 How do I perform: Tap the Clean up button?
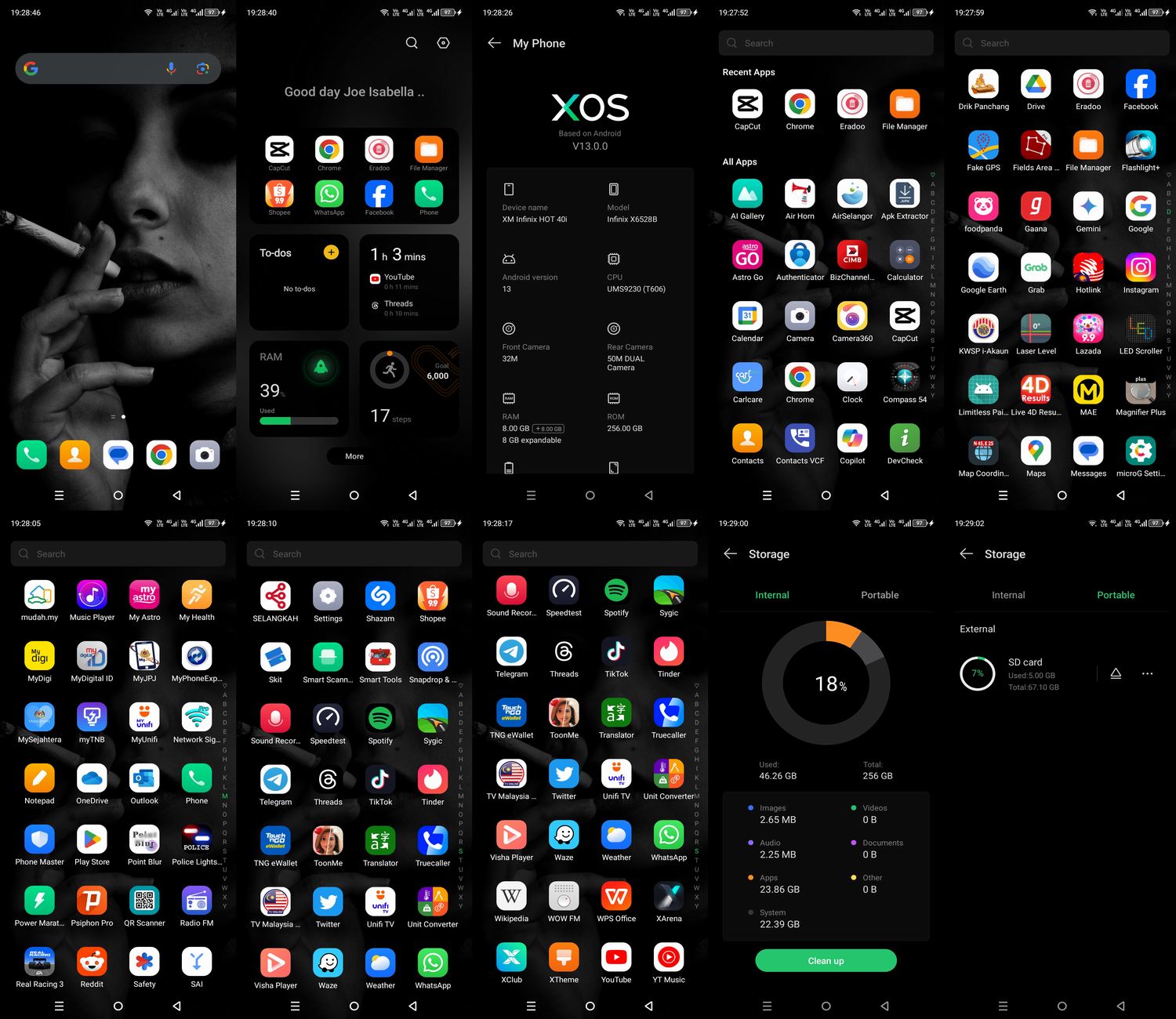point(826,961)
